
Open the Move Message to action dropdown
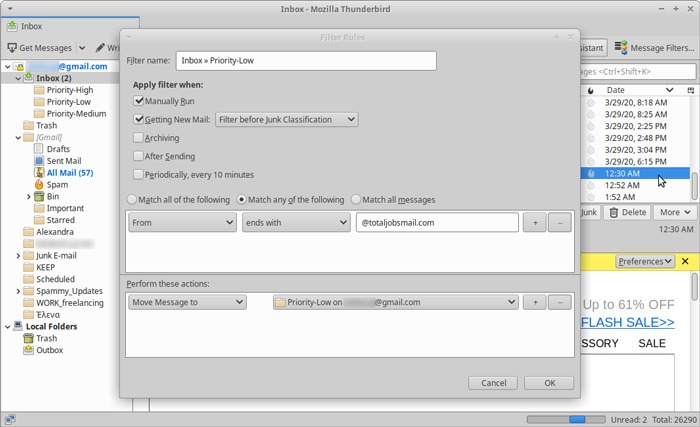(x=188, y=302)
